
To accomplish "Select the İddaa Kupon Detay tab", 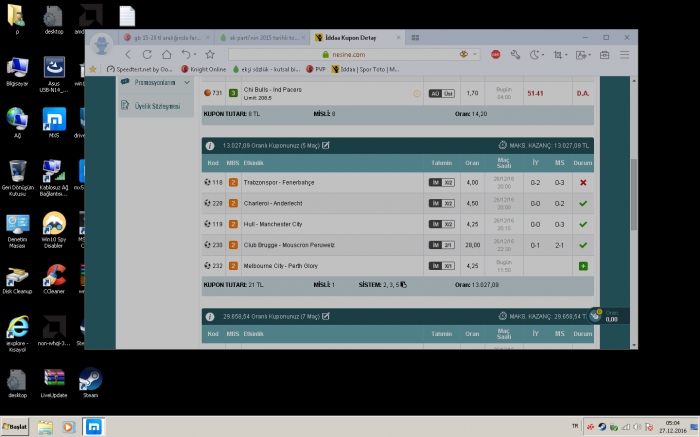I will (x=357, y=37).
